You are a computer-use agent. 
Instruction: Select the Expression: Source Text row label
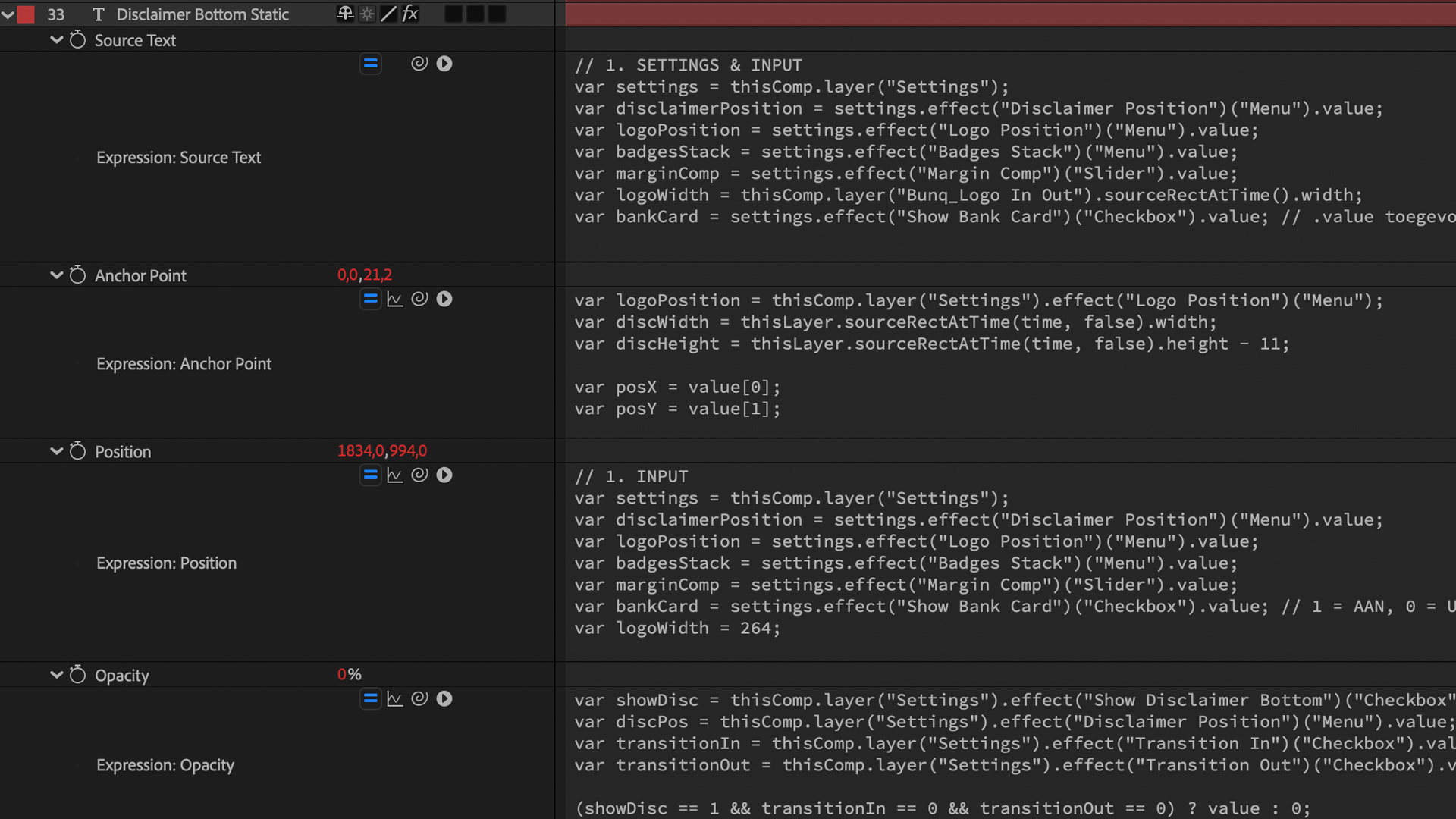178,157
